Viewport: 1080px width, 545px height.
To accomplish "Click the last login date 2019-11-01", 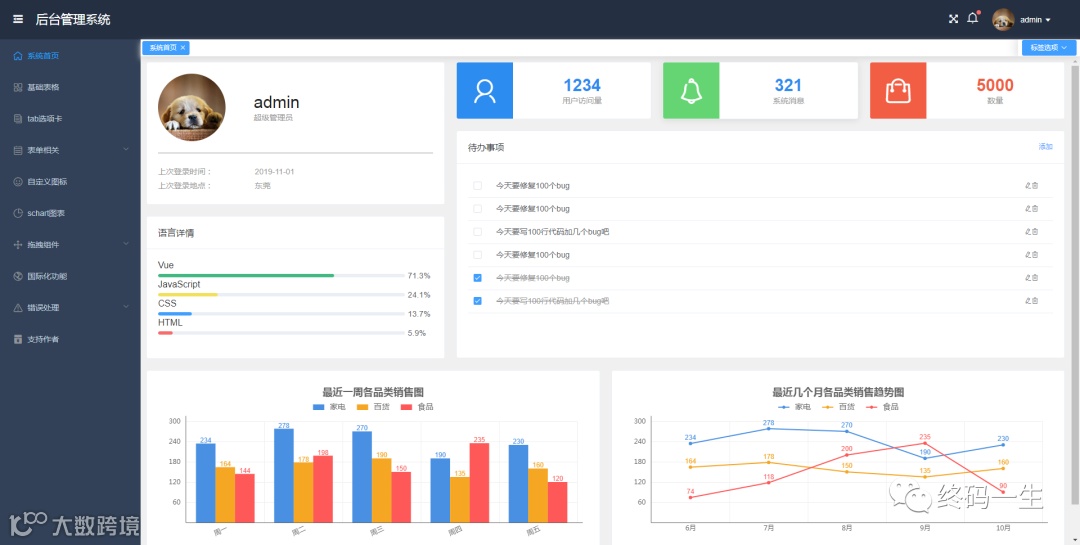I will click(x=274, y=172).
